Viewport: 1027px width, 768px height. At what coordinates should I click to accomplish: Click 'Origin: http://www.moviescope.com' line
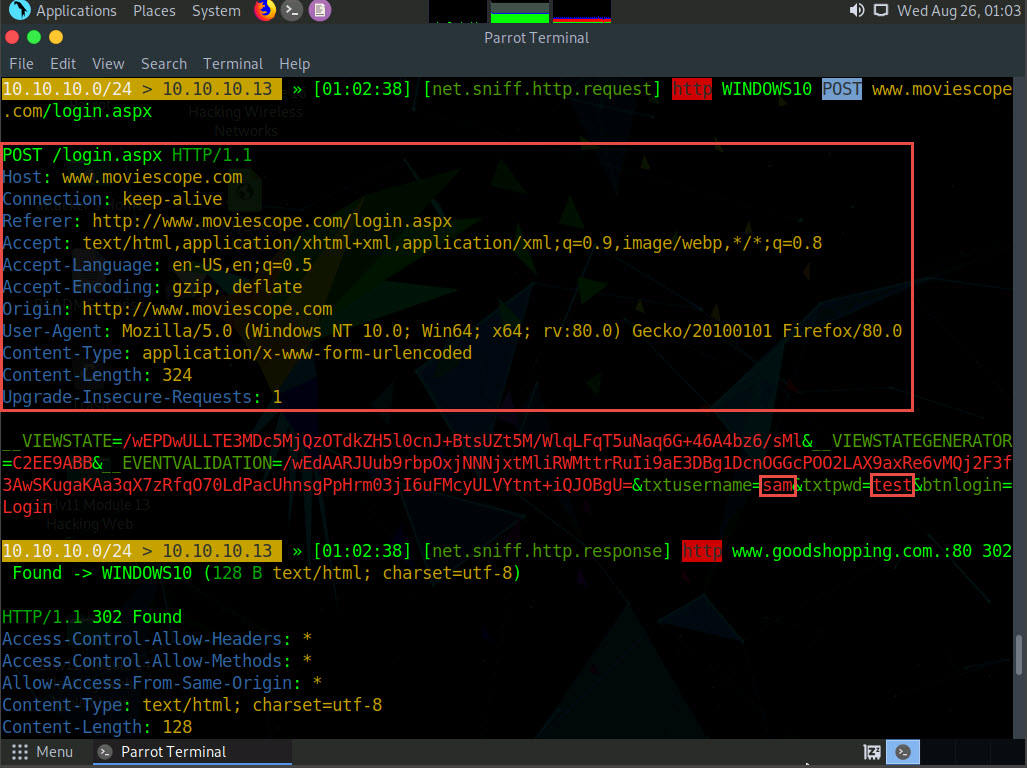click(168, 309)
